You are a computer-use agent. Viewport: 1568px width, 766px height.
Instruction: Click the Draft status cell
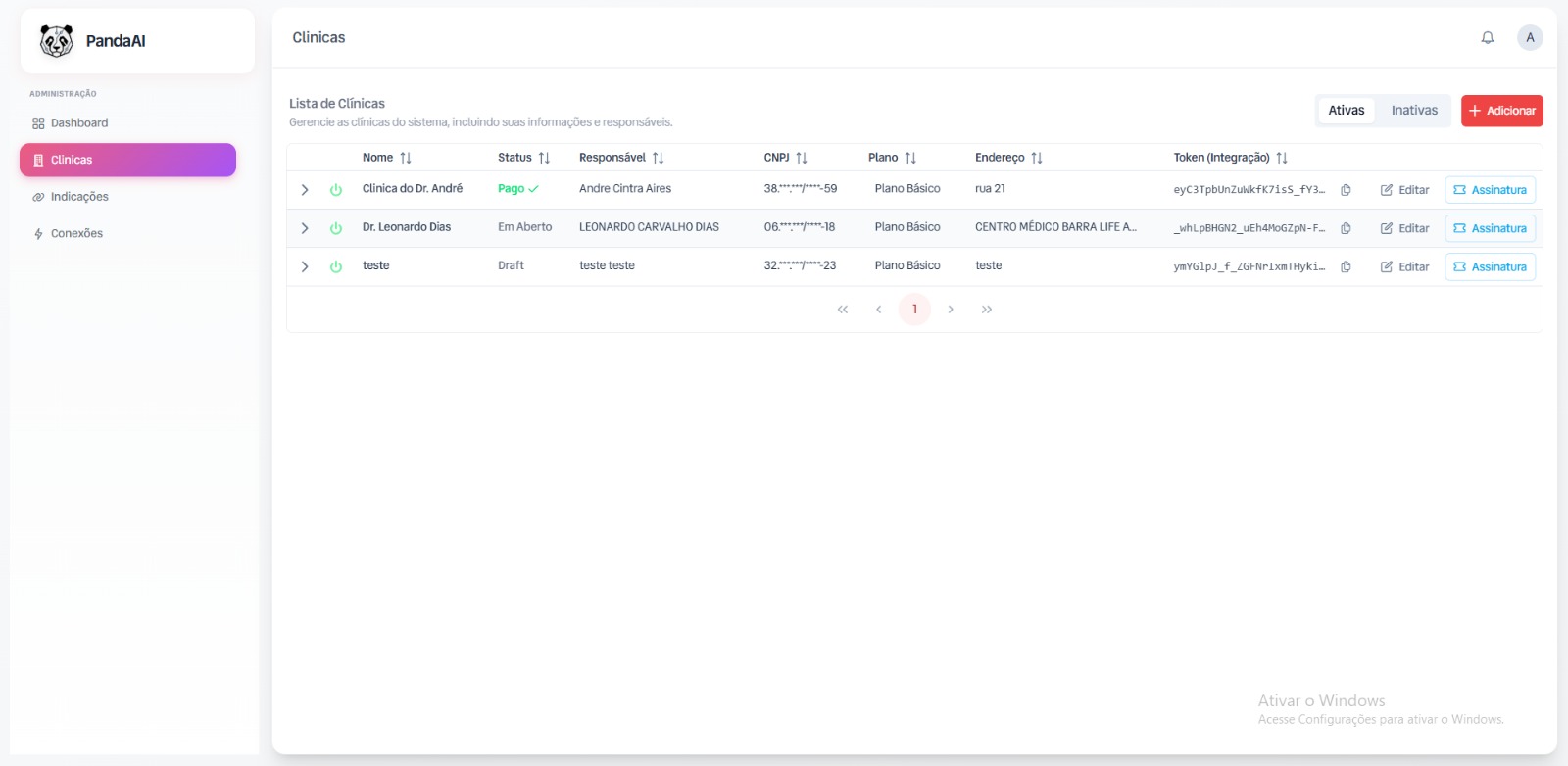[511, 265]
